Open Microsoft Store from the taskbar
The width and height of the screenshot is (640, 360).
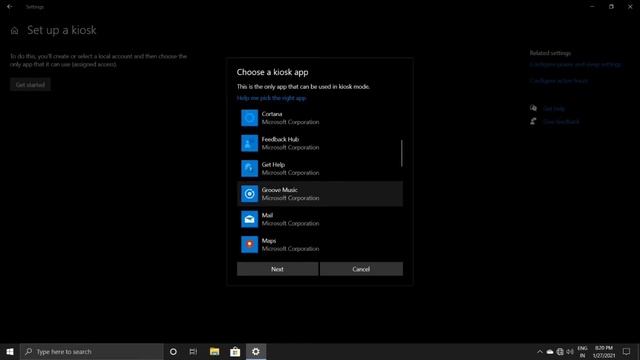(235, 351)
